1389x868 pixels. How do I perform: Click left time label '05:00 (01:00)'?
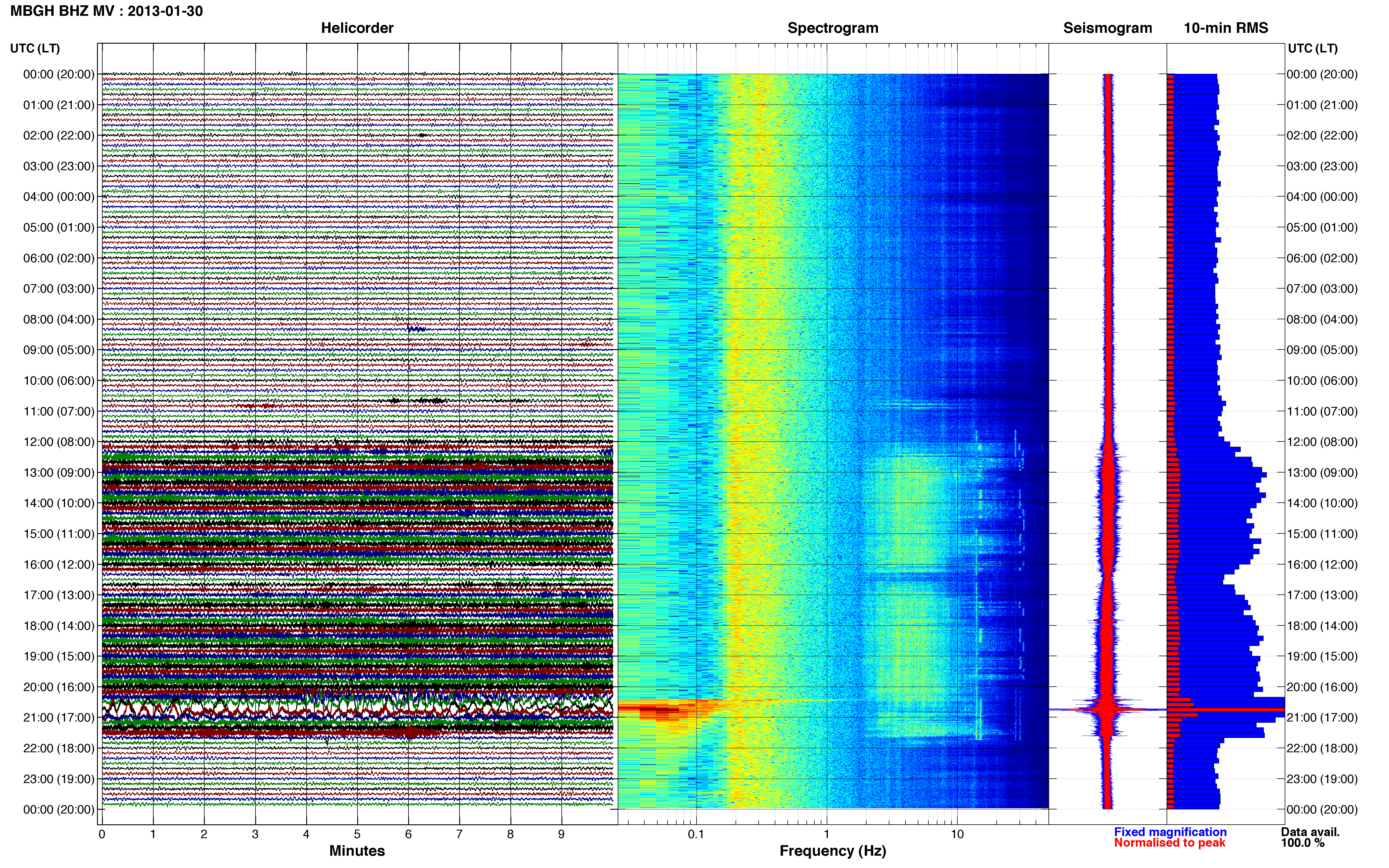(59, 227)
